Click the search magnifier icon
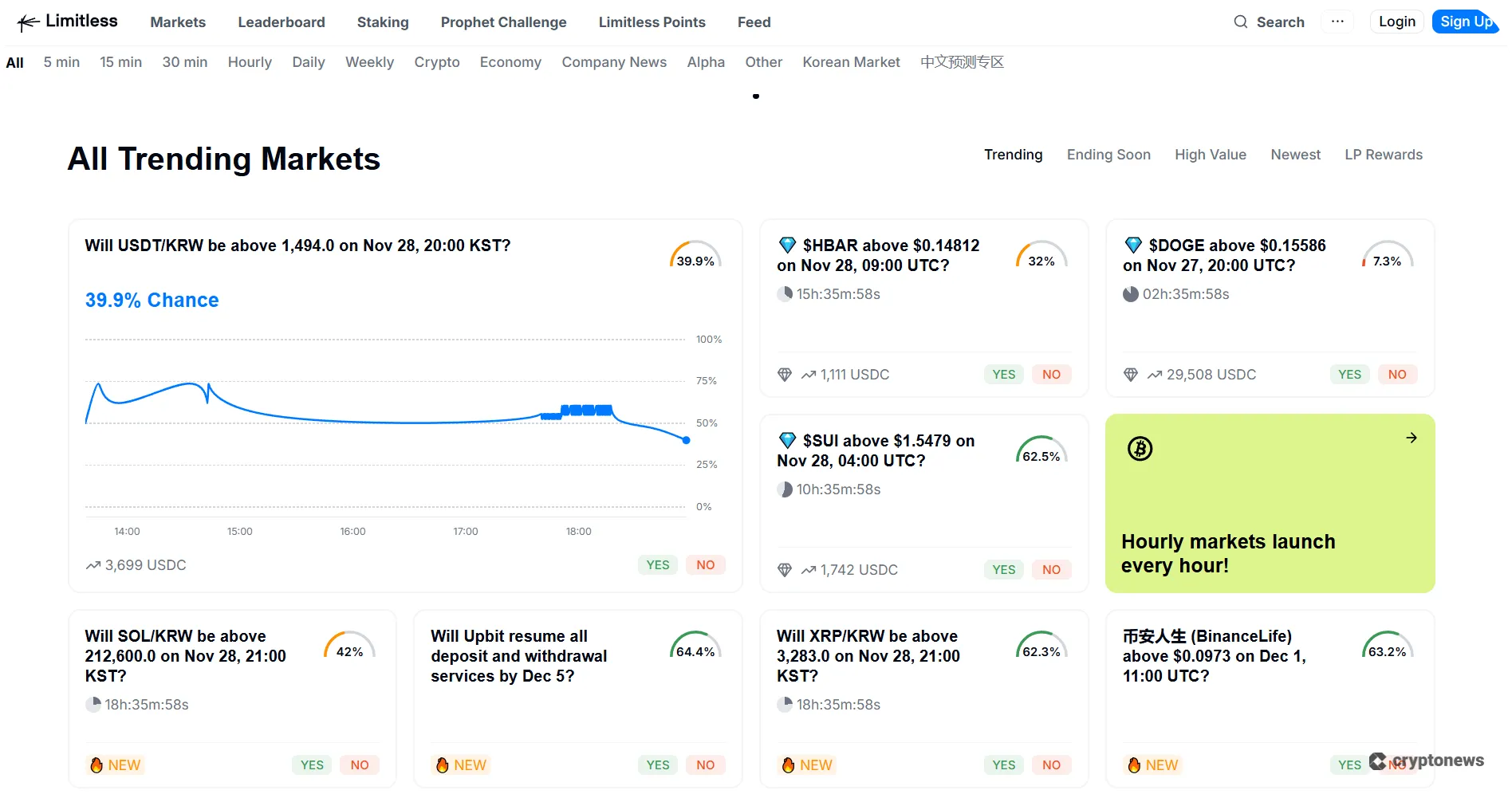The image size is (1512, 794). (1240, 22)
